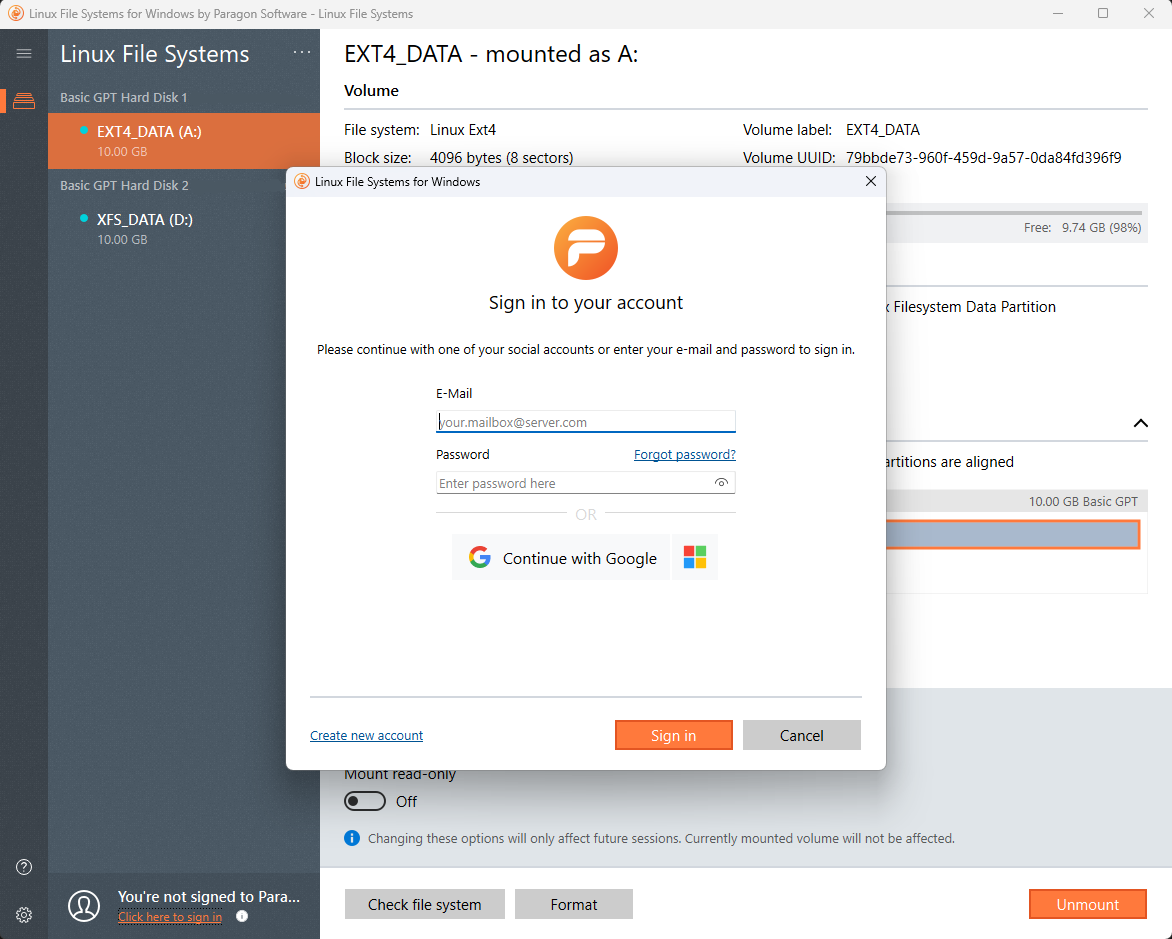
Task: Click the partition bar in disk map
Action: (1013, 535)
